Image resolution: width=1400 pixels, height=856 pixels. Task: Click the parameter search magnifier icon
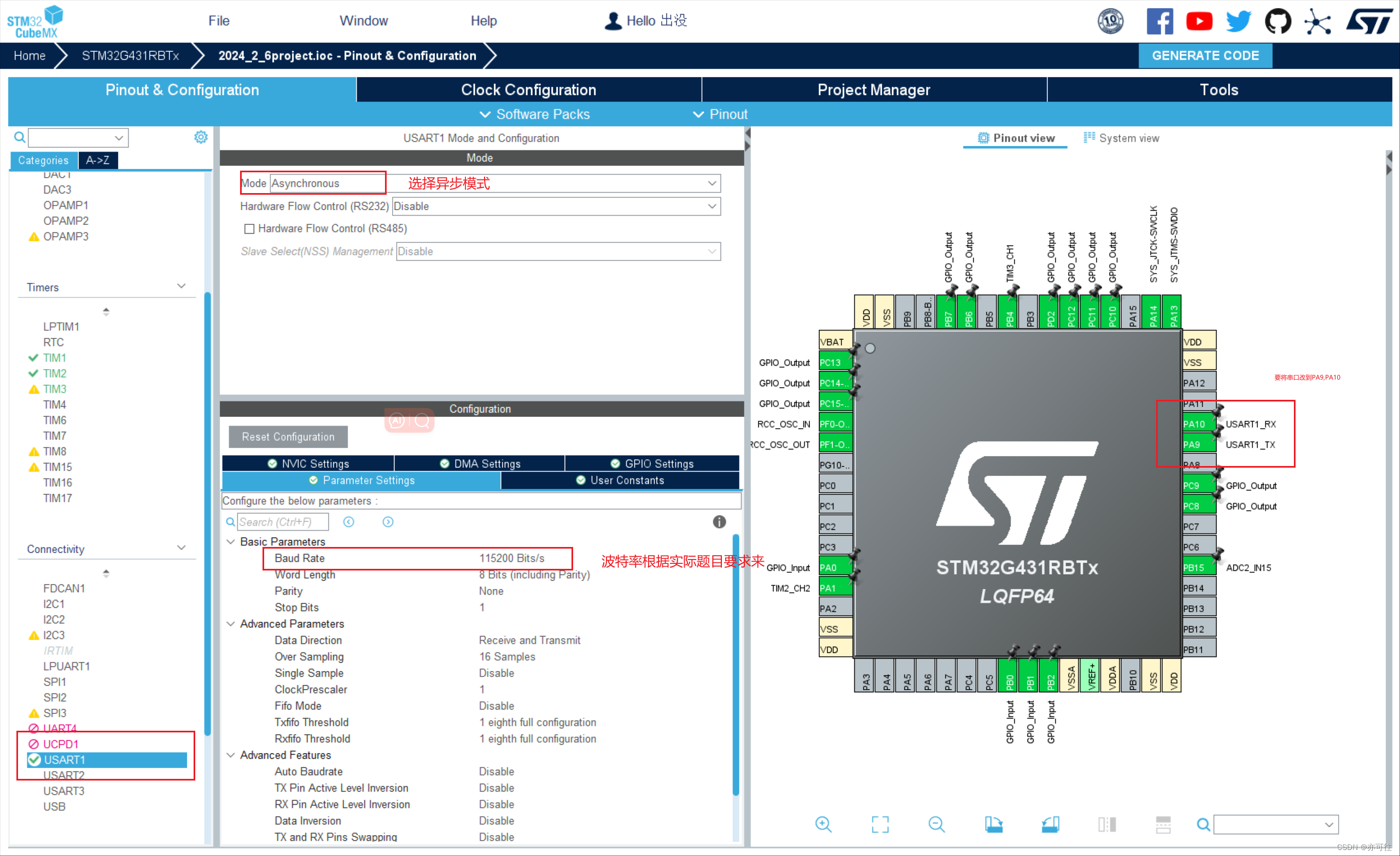click(231, 522)
